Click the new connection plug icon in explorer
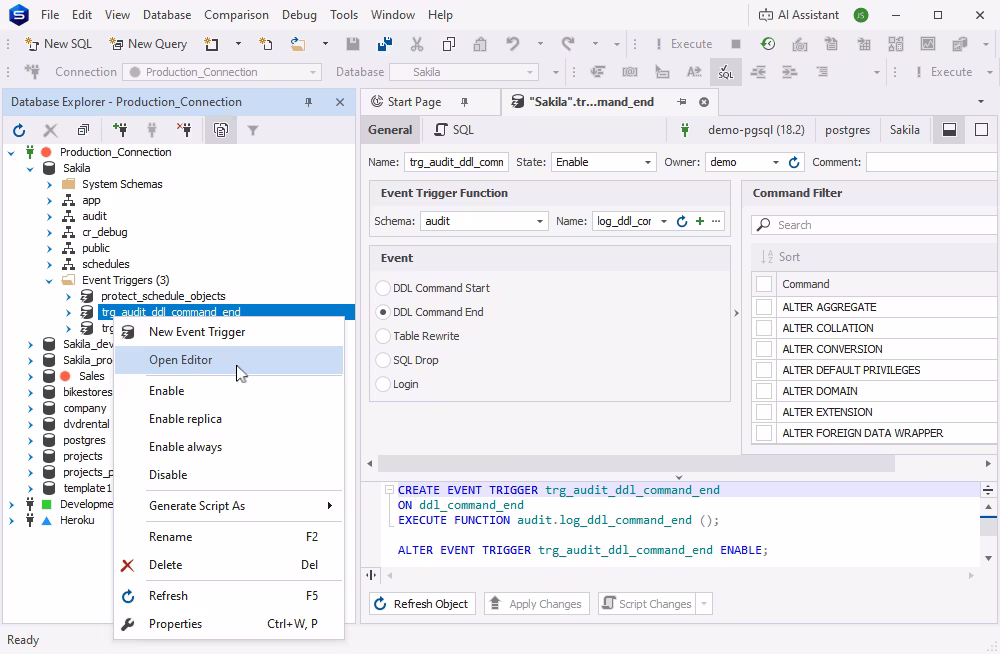 coord(120,130)
